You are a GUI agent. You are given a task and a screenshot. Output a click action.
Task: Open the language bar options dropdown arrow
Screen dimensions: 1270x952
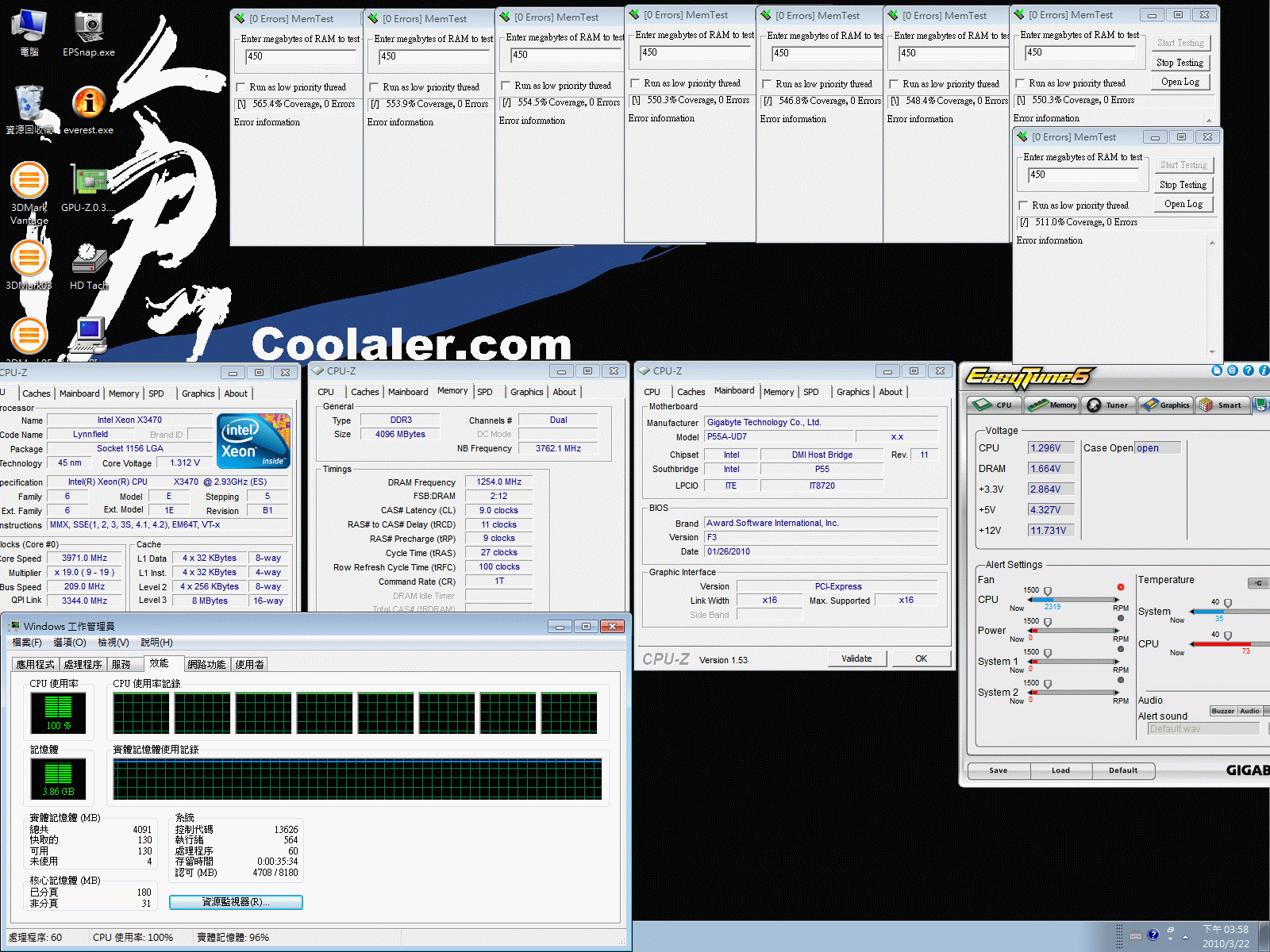point(1171,939)
